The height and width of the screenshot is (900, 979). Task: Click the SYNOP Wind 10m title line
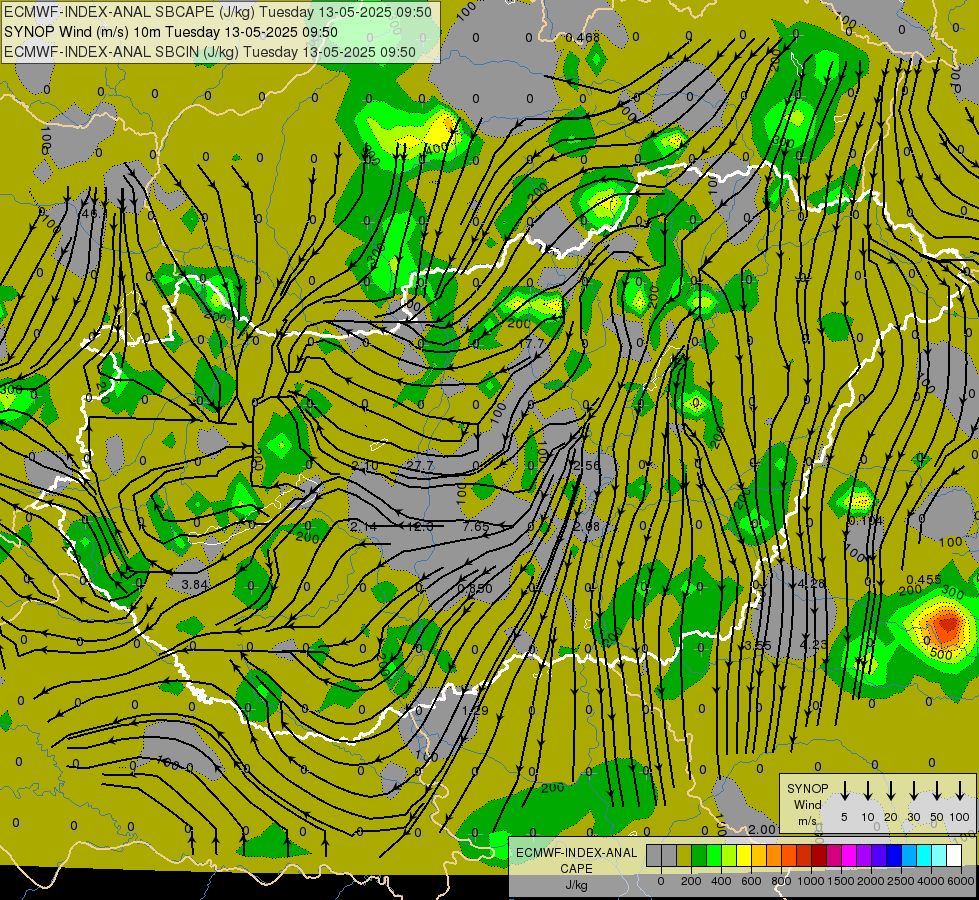170,32
